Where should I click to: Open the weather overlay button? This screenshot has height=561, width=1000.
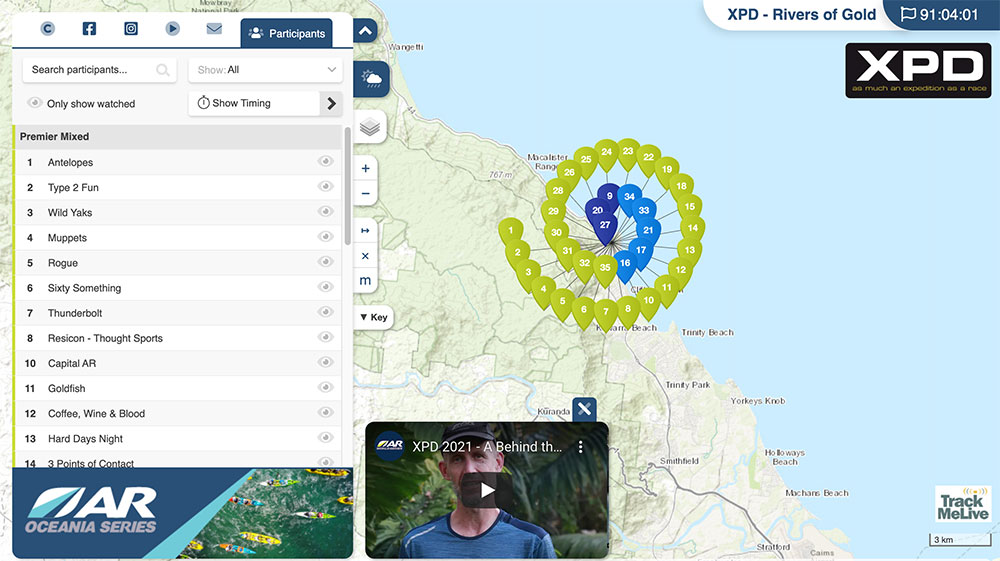(x=371, y=79)
